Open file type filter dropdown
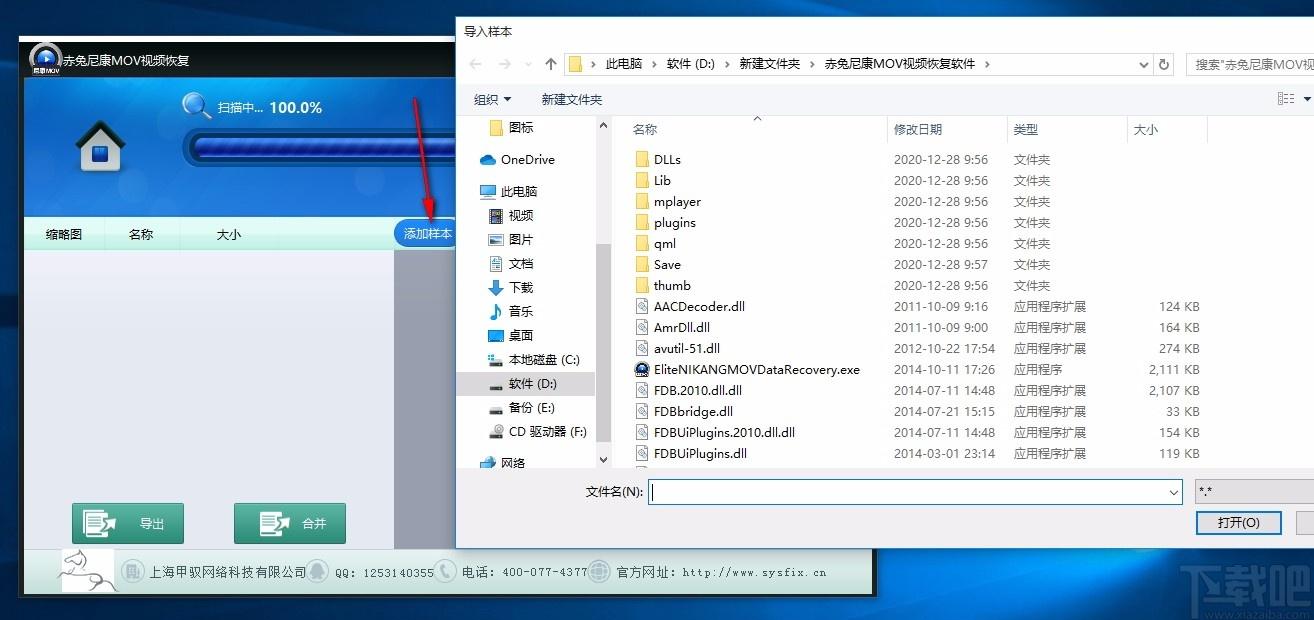The height and width of the screenshot is (620, 1314). coord(1254,492)
